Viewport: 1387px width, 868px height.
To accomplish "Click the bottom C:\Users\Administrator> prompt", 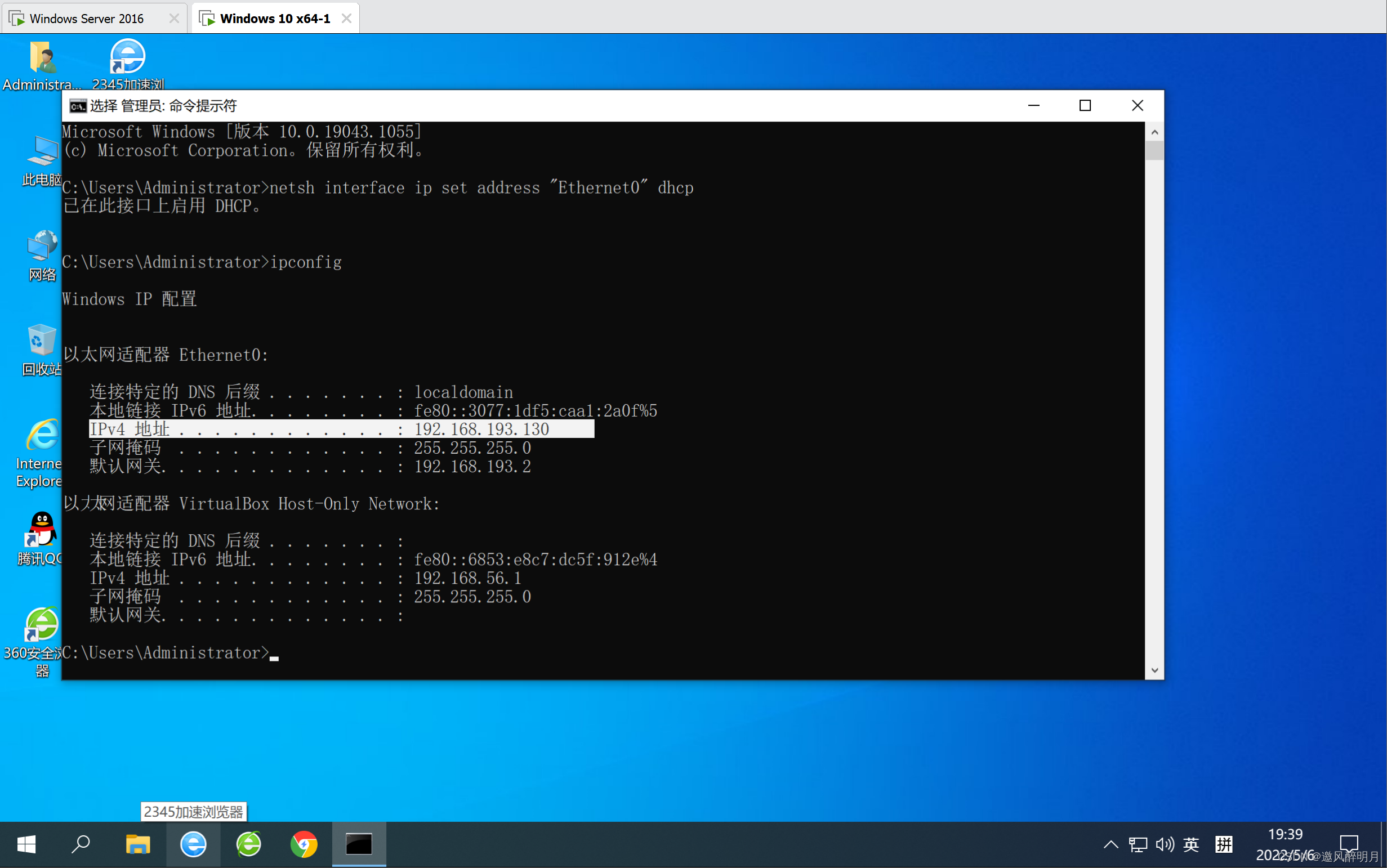I will (166, 653).
